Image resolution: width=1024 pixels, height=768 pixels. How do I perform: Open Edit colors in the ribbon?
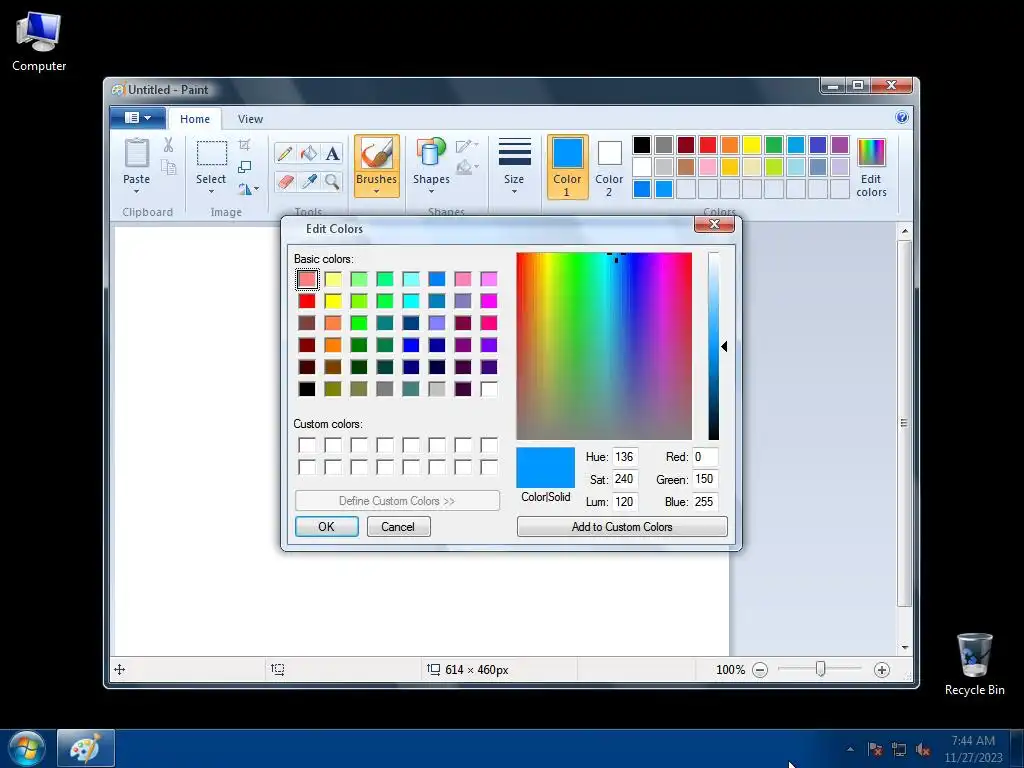pyautogui.click(x=871, y=168)
